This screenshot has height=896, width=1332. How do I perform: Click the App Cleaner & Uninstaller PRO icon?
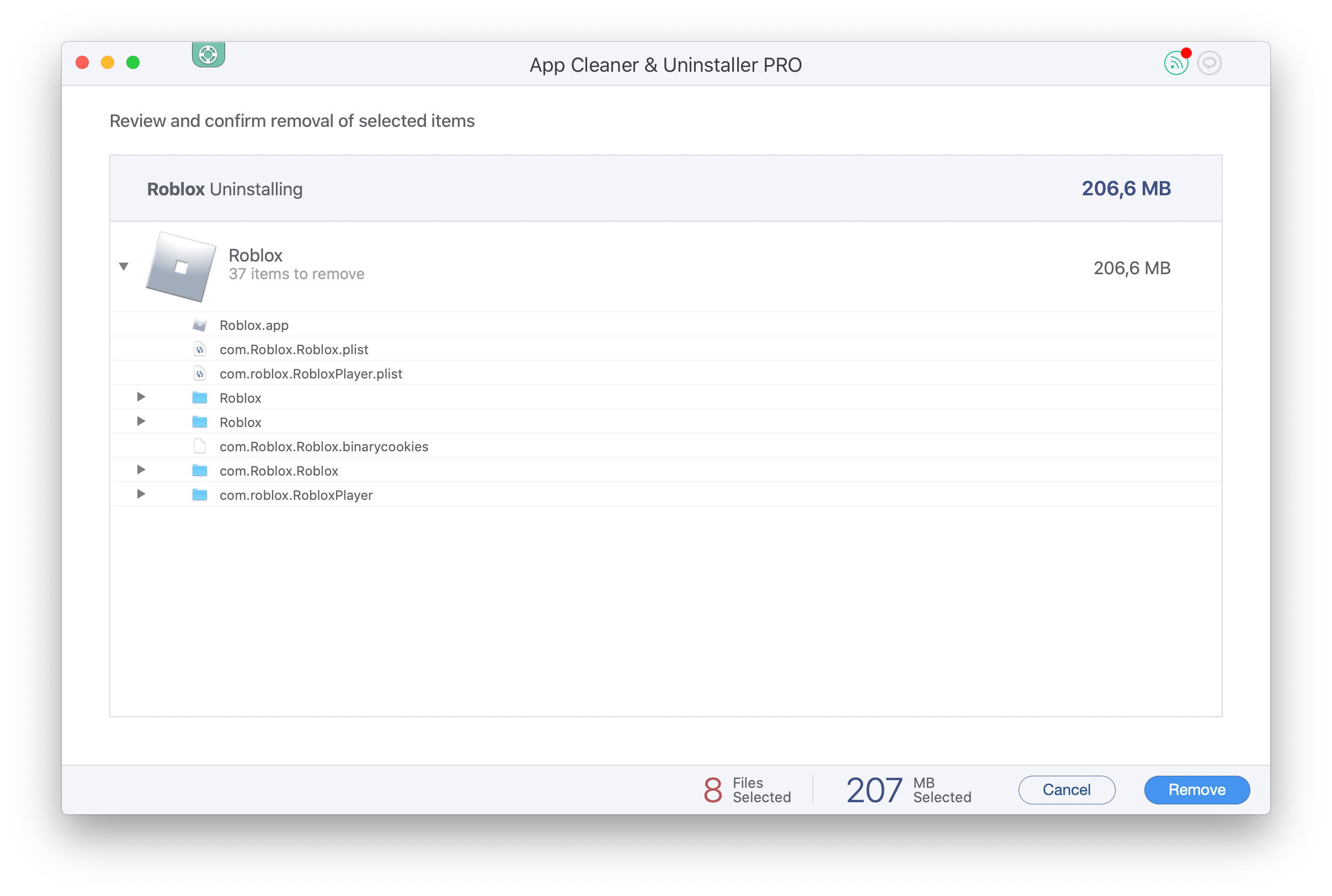(207, 57)
